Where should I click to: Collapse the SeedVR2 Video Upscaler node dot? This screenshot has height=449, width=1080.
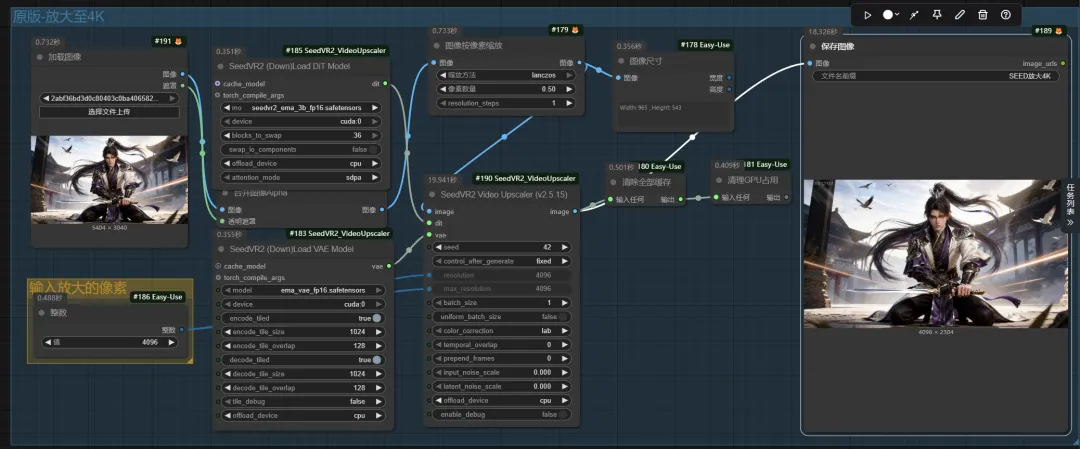click(433, 195)
